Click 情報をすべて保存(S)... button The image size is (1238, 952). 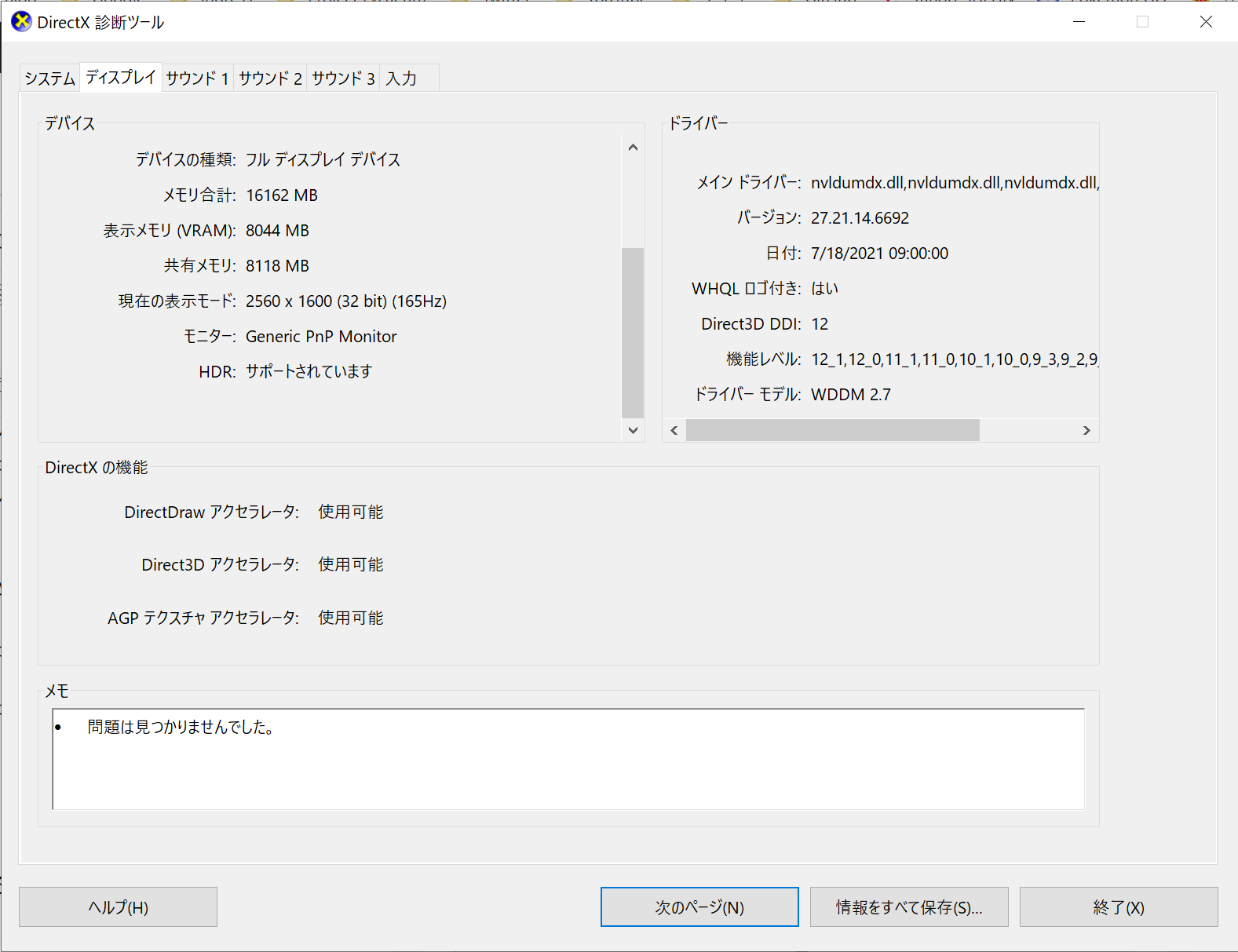click(x=909, y=907)
